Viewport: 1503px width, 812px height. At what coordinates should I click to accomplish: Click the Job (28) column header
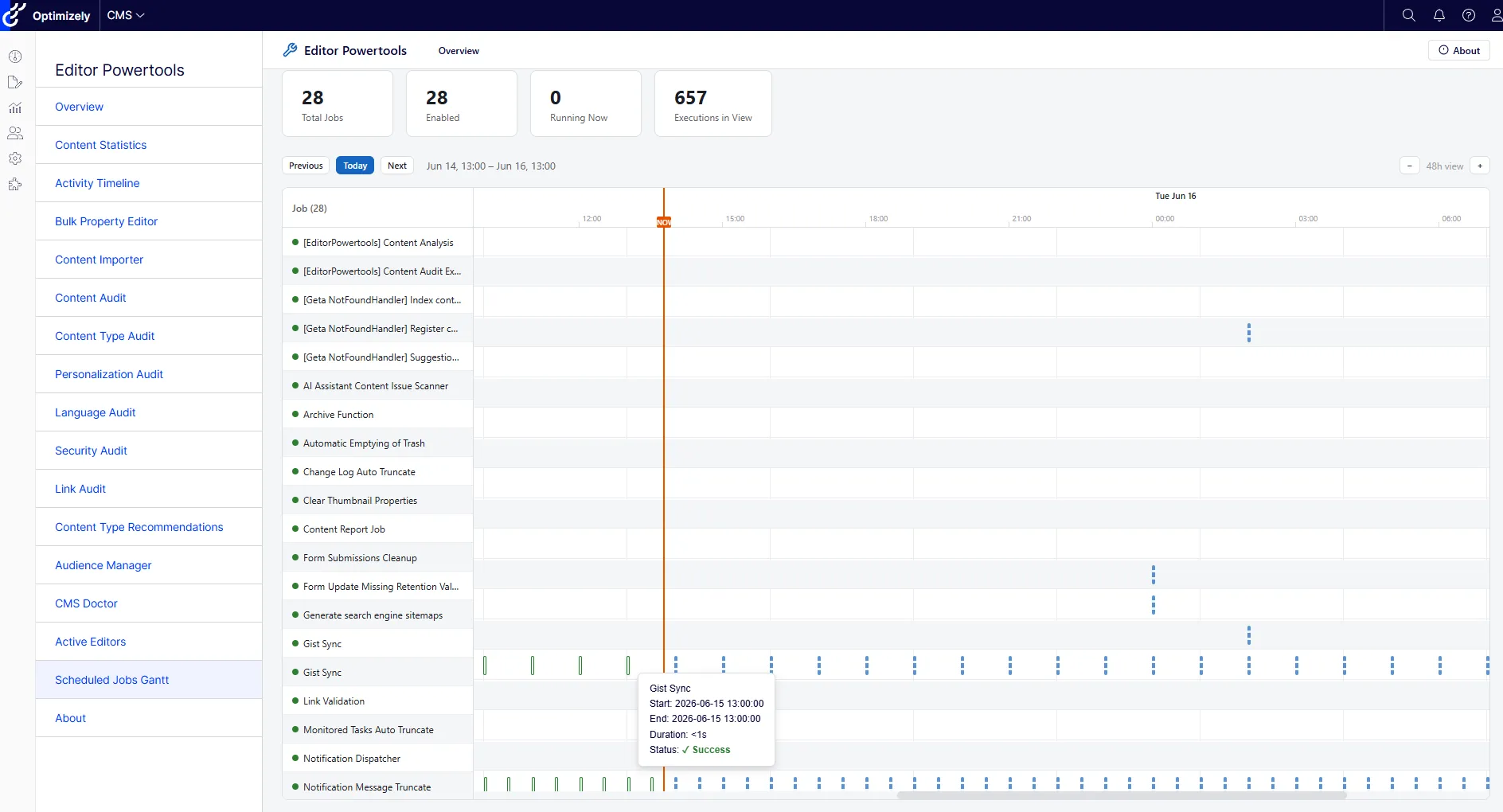tap(378, 209)
